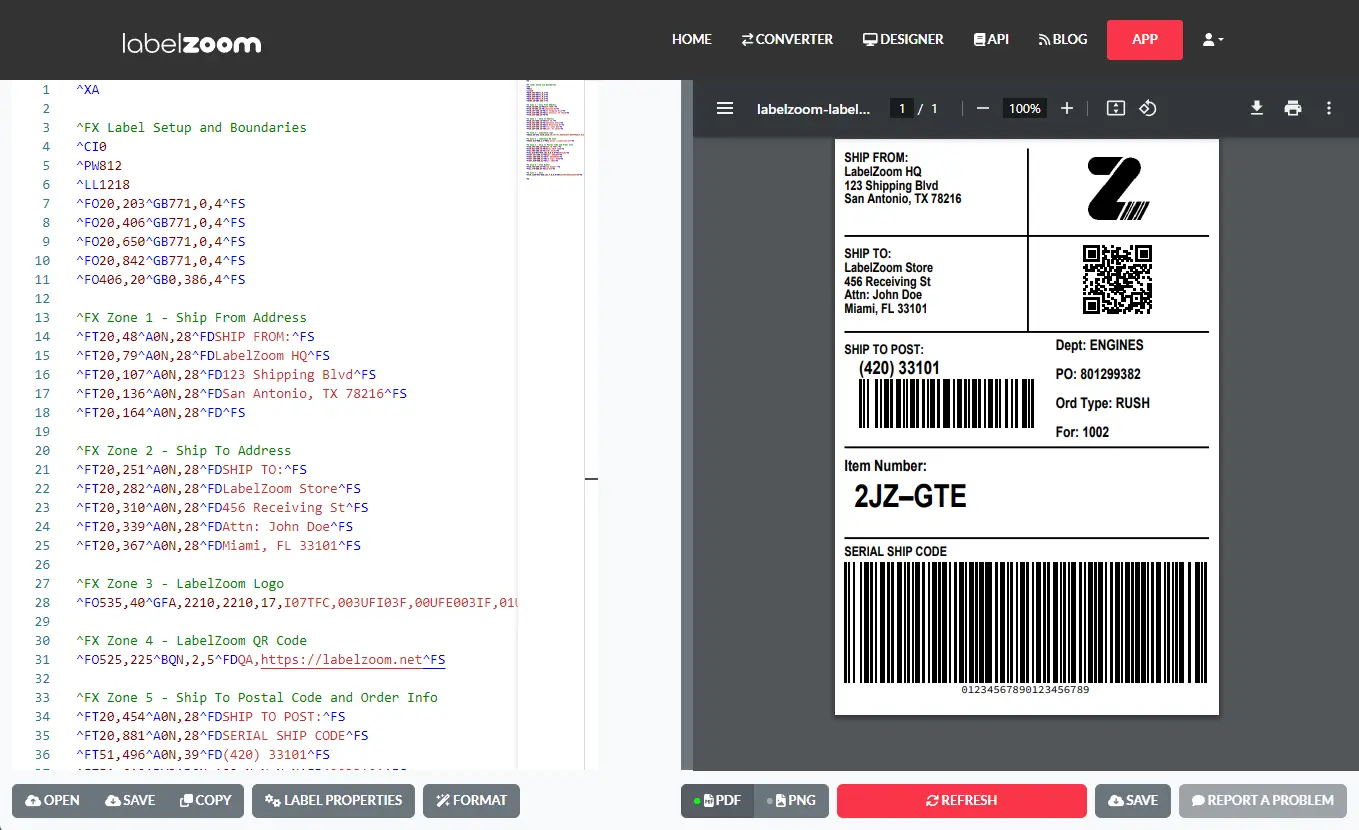Zoom in on the label preview
The width and height of the screenshot is (1359, 830).
(1066, 108)
